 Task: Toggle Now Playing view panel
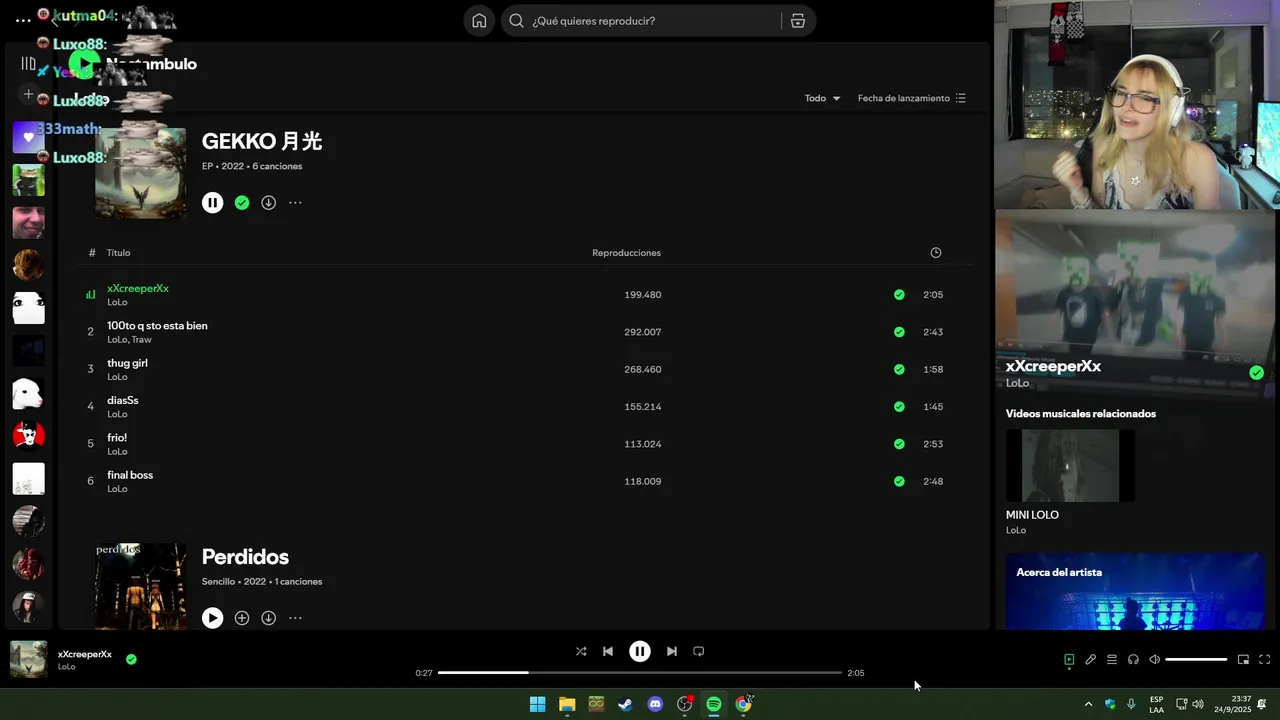[x=1069, y=660]
